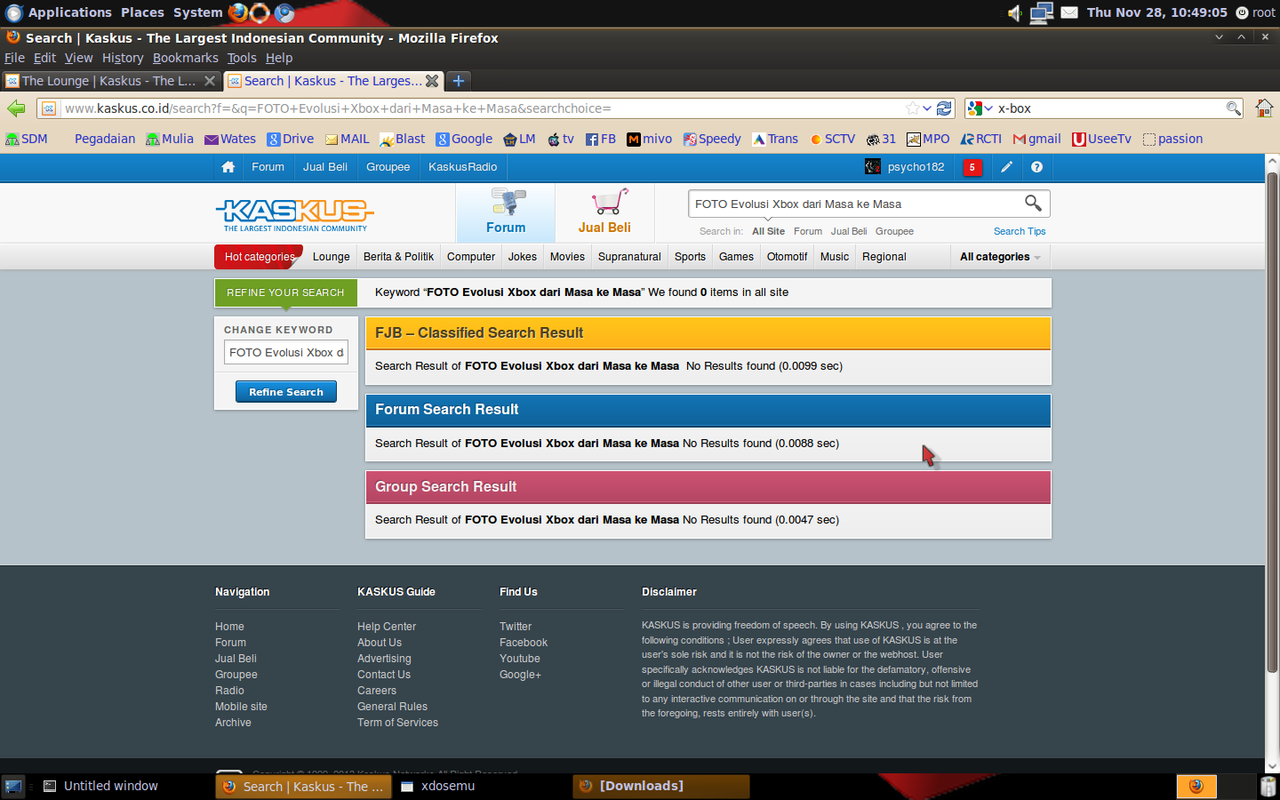Open the SCTV bookmark
The width and height of the screenshot is (1280, 800).
[833, 139]
